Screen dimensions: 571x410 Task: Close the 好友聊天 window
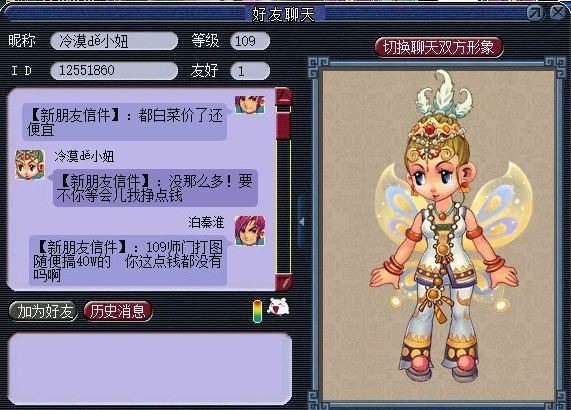coord(558,13)
